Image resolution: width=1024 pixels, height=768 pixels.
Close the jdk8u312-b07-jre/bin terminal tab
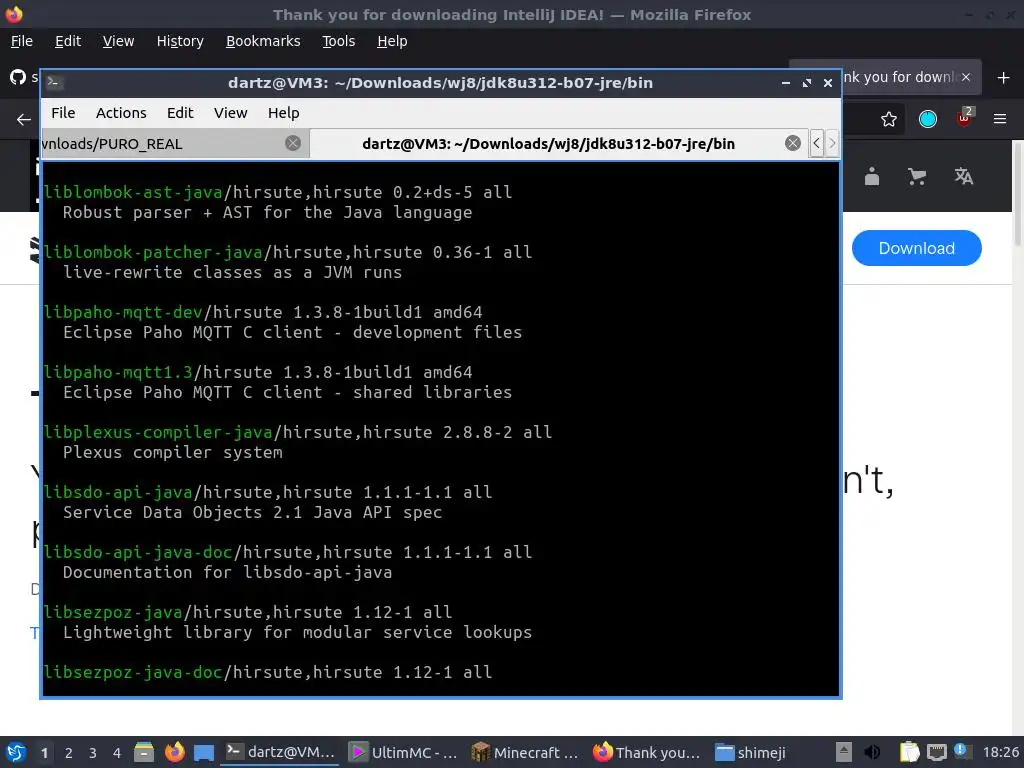(x=793, y=143)
